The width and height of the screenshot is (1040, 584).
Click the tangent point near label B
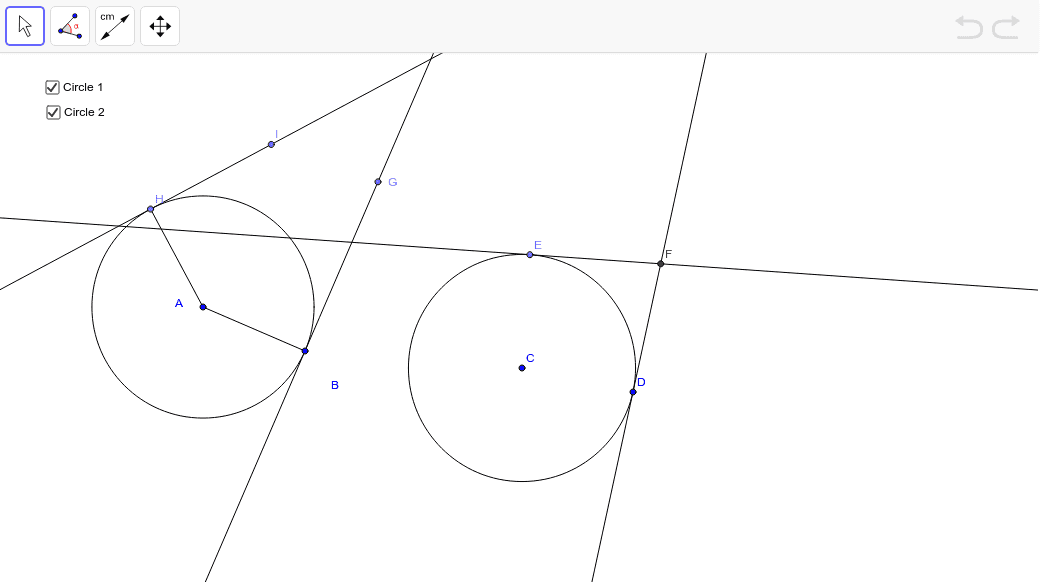tap(305, 351)
